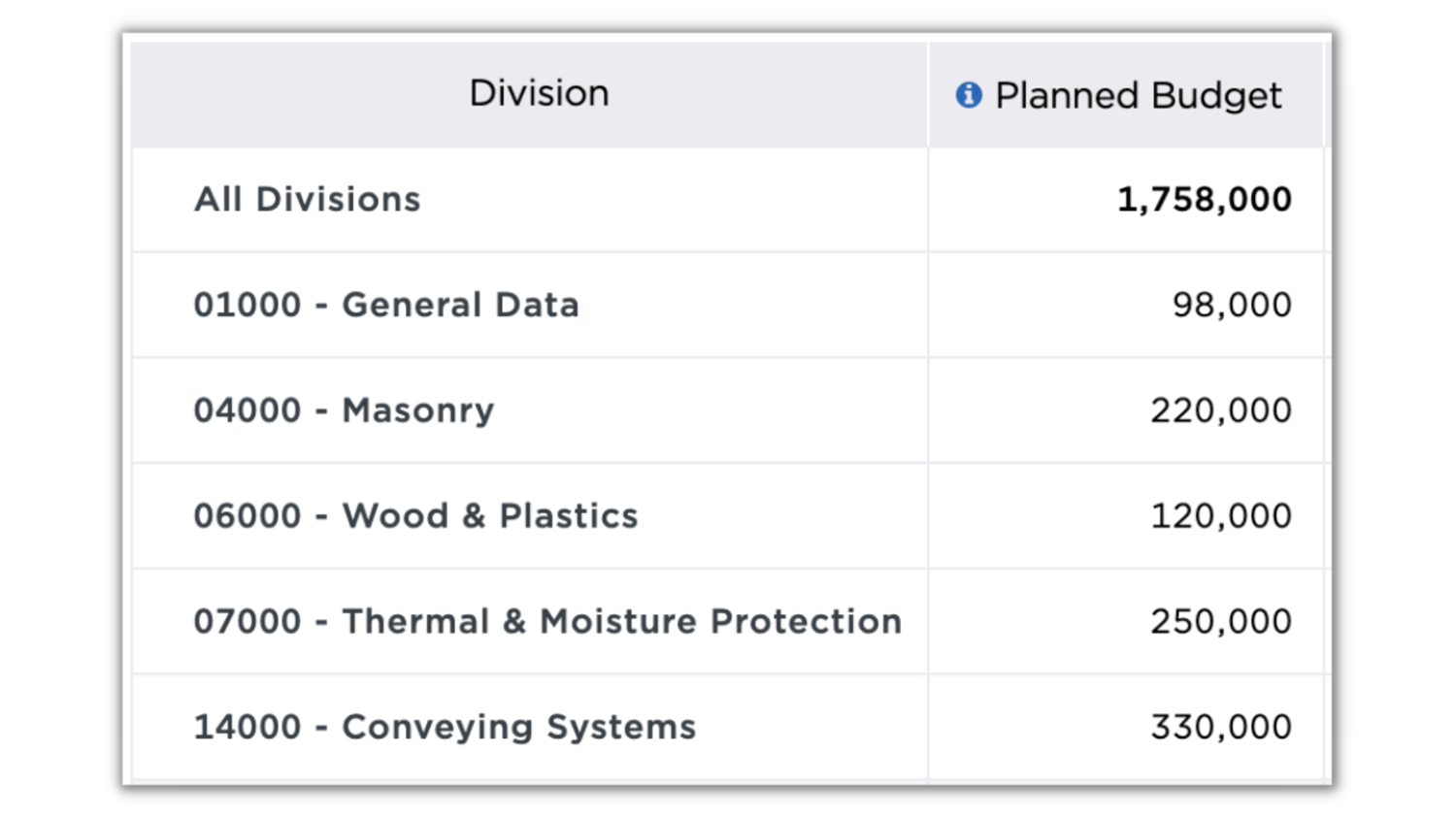The height and width of the screenshot is (818, 1456).
Task: Select the Division column header
Action: 540,93
